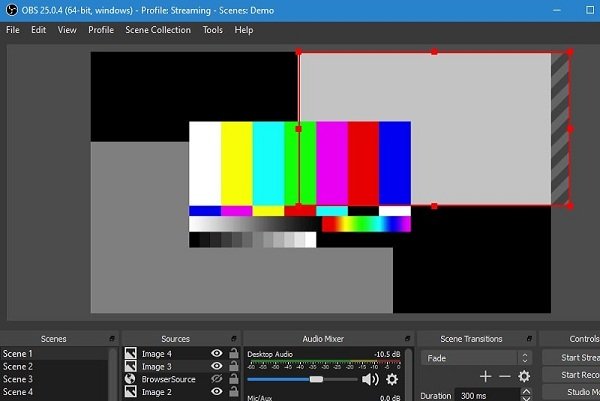Viewport: 600px width, 401px height.
Task: Open the Scene Collection menu
Action: [158, 30]
